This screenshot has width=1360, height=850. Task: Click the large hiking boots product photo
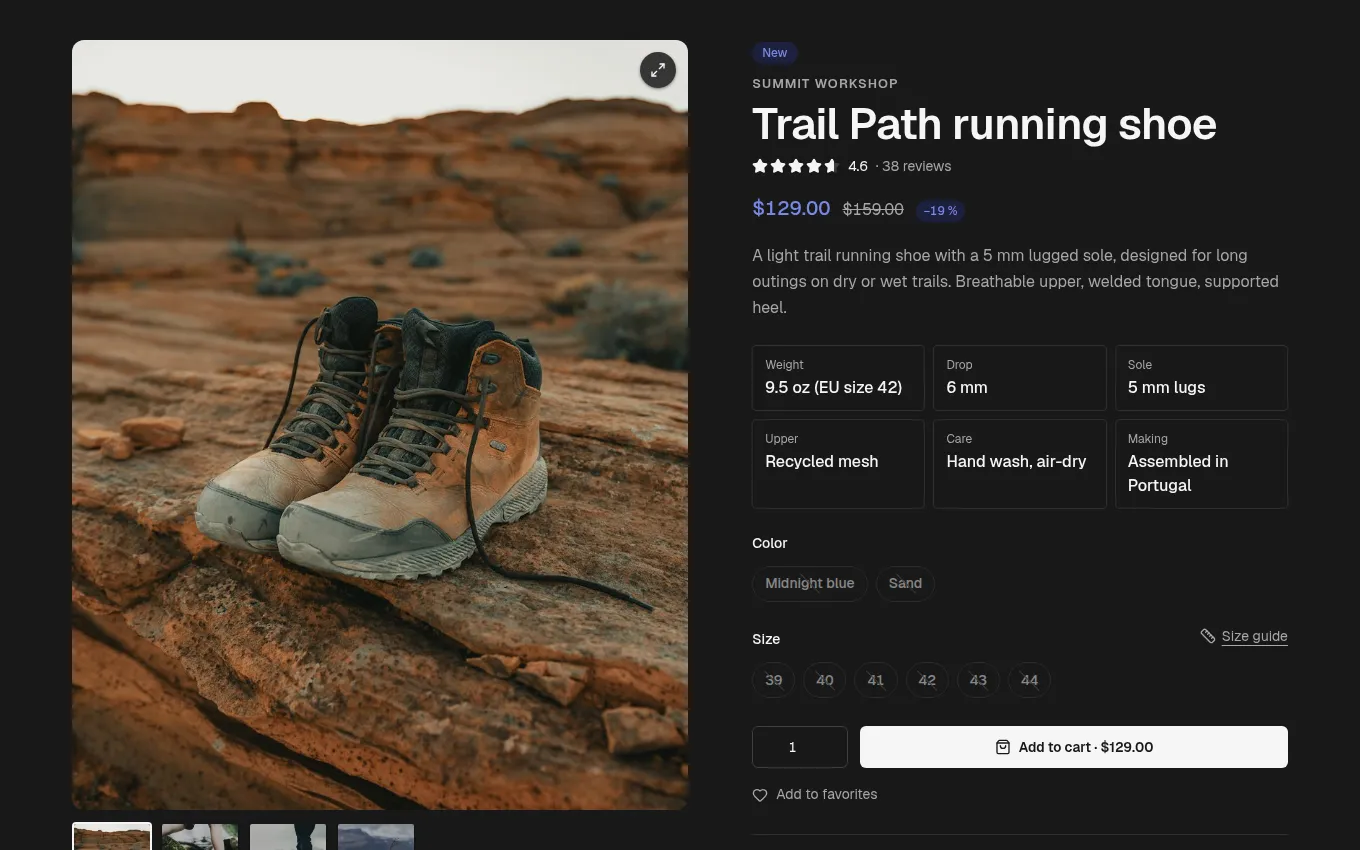click(380, 425)
